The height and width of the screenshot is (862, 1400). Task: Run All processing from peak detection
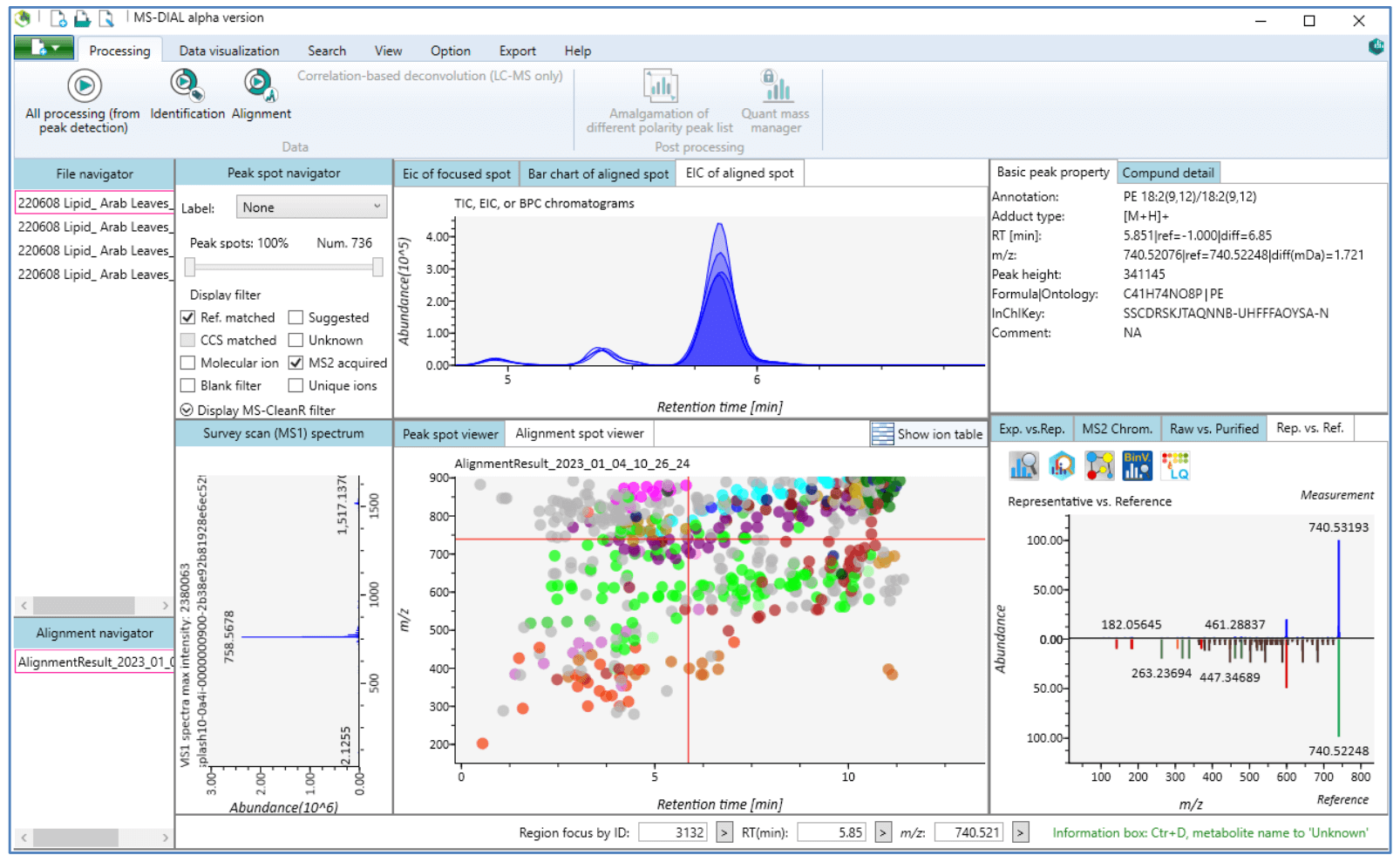coord(84,86)
